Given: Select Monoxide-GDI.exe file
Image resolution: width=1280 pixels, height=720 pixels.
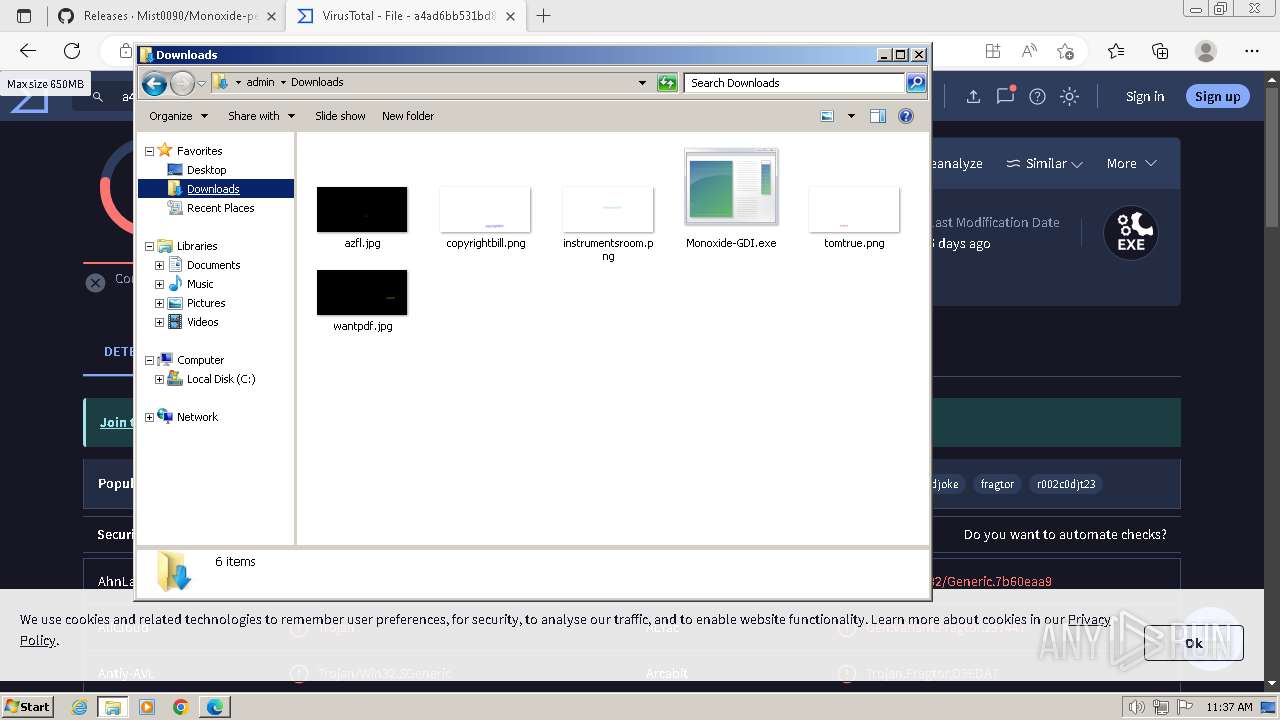Looking at the screenshot, I should pyautogui.click(x=731, y=199).
